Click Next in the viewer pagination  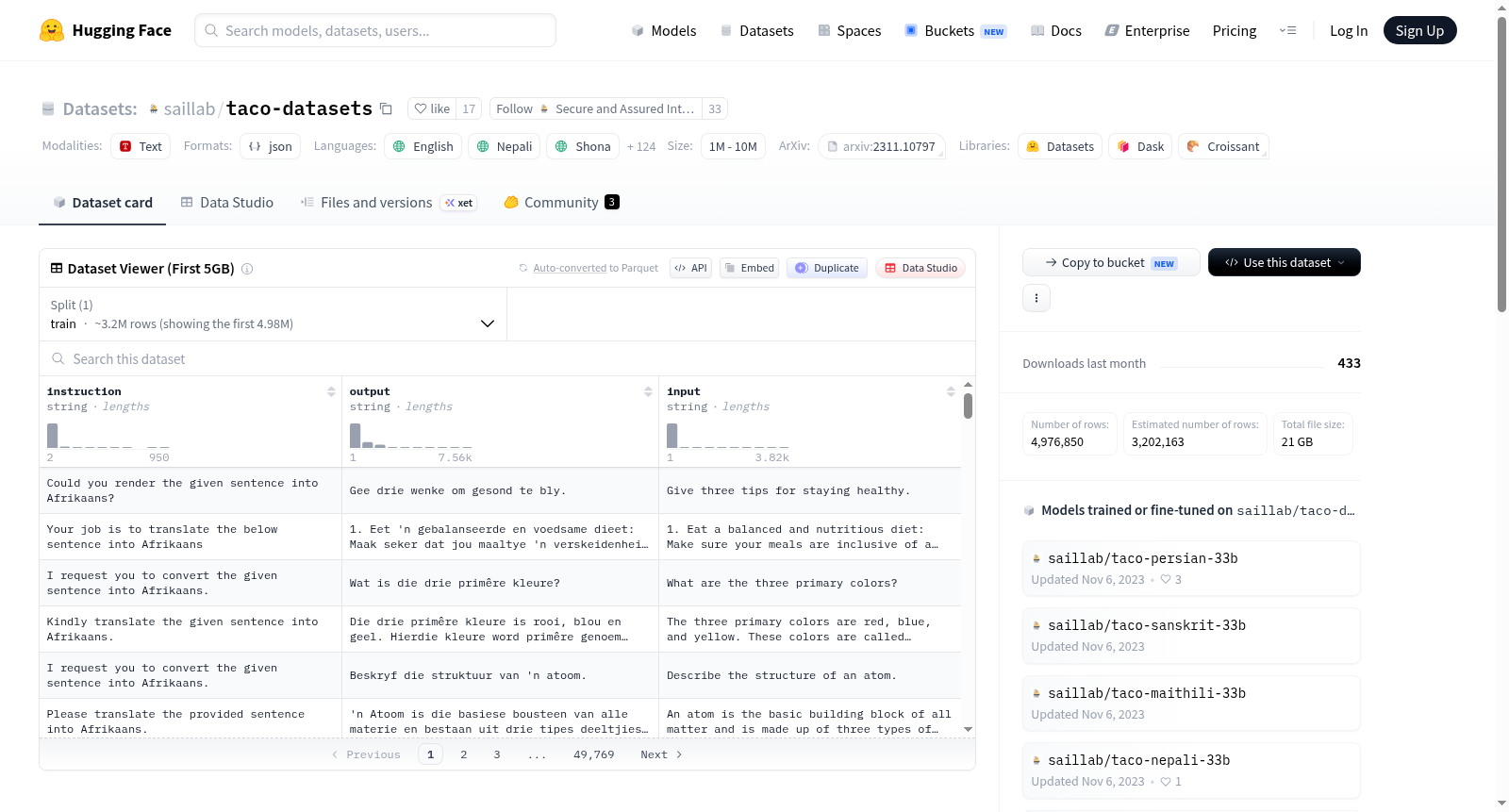pos(661,754)
